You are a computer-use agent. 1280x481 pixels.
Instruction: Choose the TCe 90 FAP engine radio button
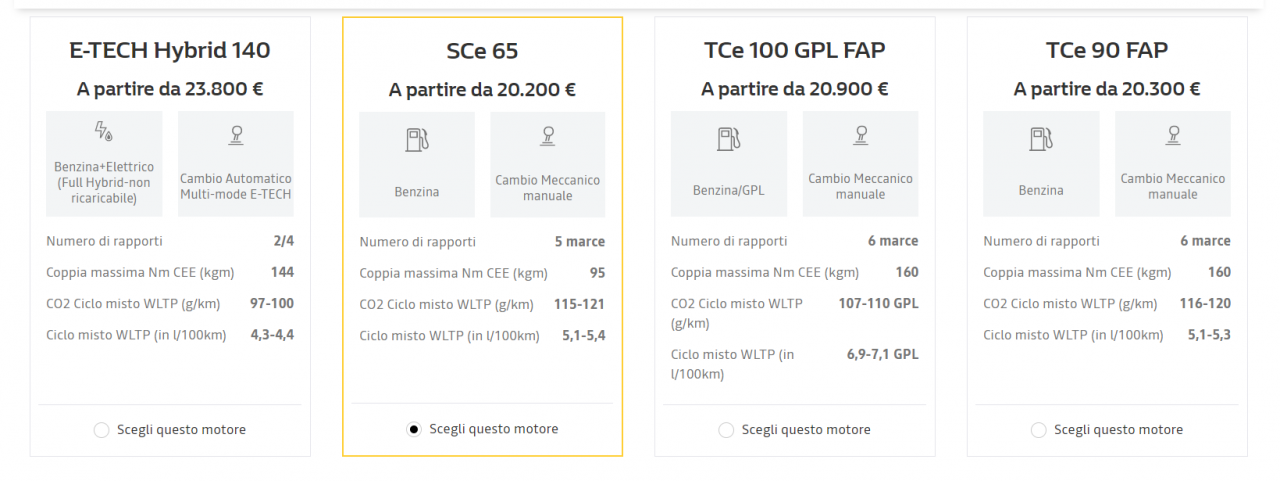click(x=1038, y=430)
